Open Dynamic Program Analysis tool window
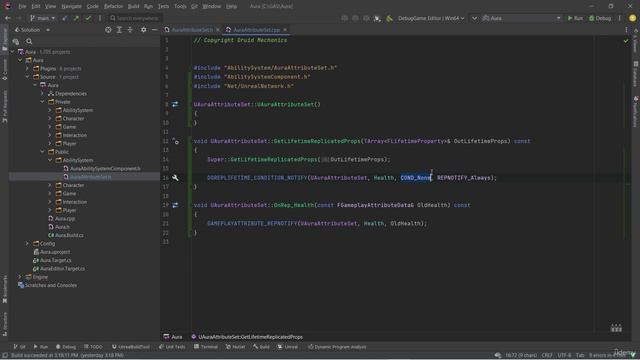 tap(337, 347)
